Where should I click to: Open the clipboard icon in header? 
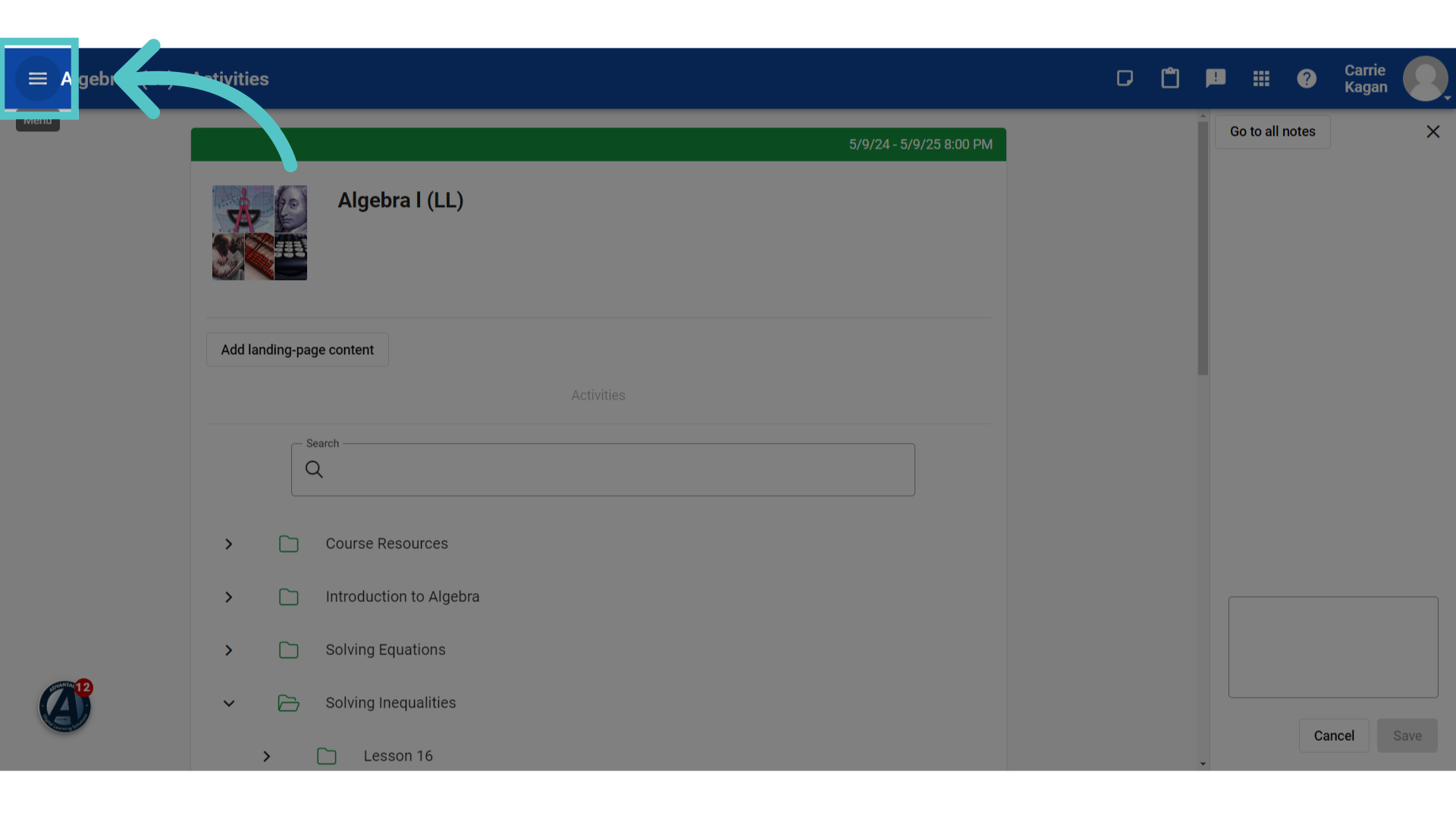(x=1170, y=78)
